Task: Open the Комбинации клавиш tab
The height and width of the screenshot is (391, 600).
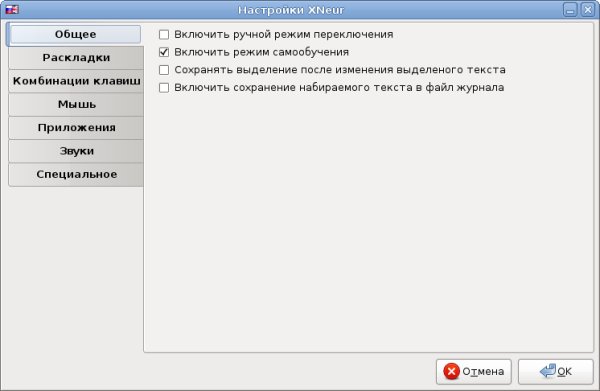Action: tap(76, 81)
